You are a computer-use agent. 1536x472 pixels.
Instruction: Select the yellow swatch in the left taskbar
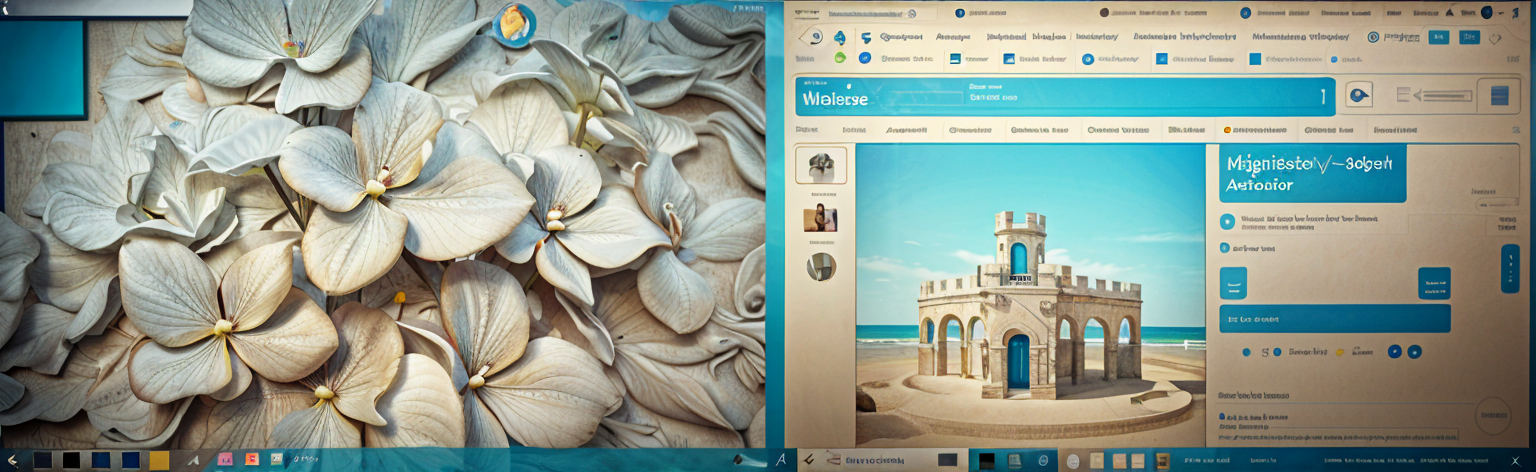click(x=159, y=460)
